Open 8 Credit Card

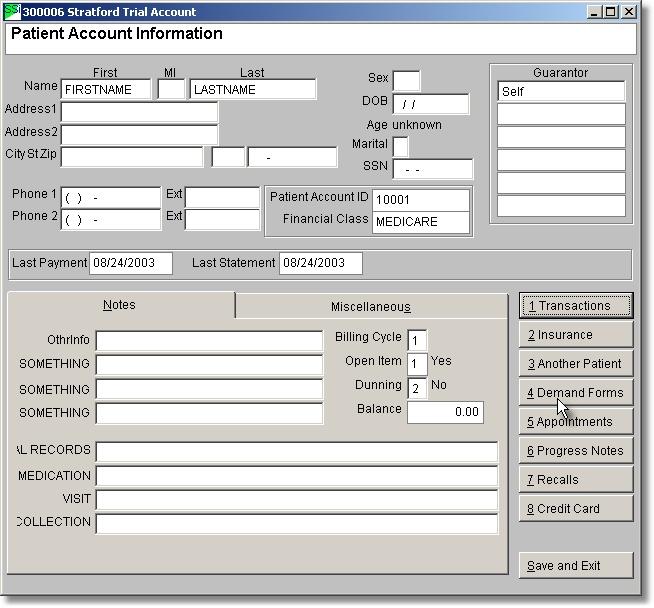[576, 509]
